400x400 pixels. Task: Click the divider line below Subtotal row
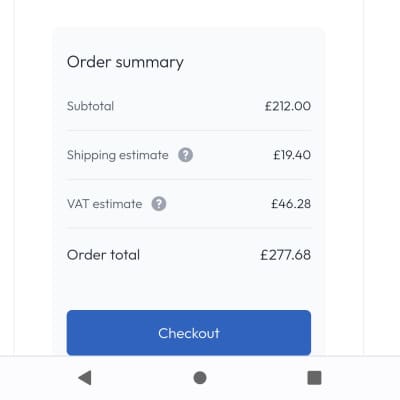tap(189, 131)
